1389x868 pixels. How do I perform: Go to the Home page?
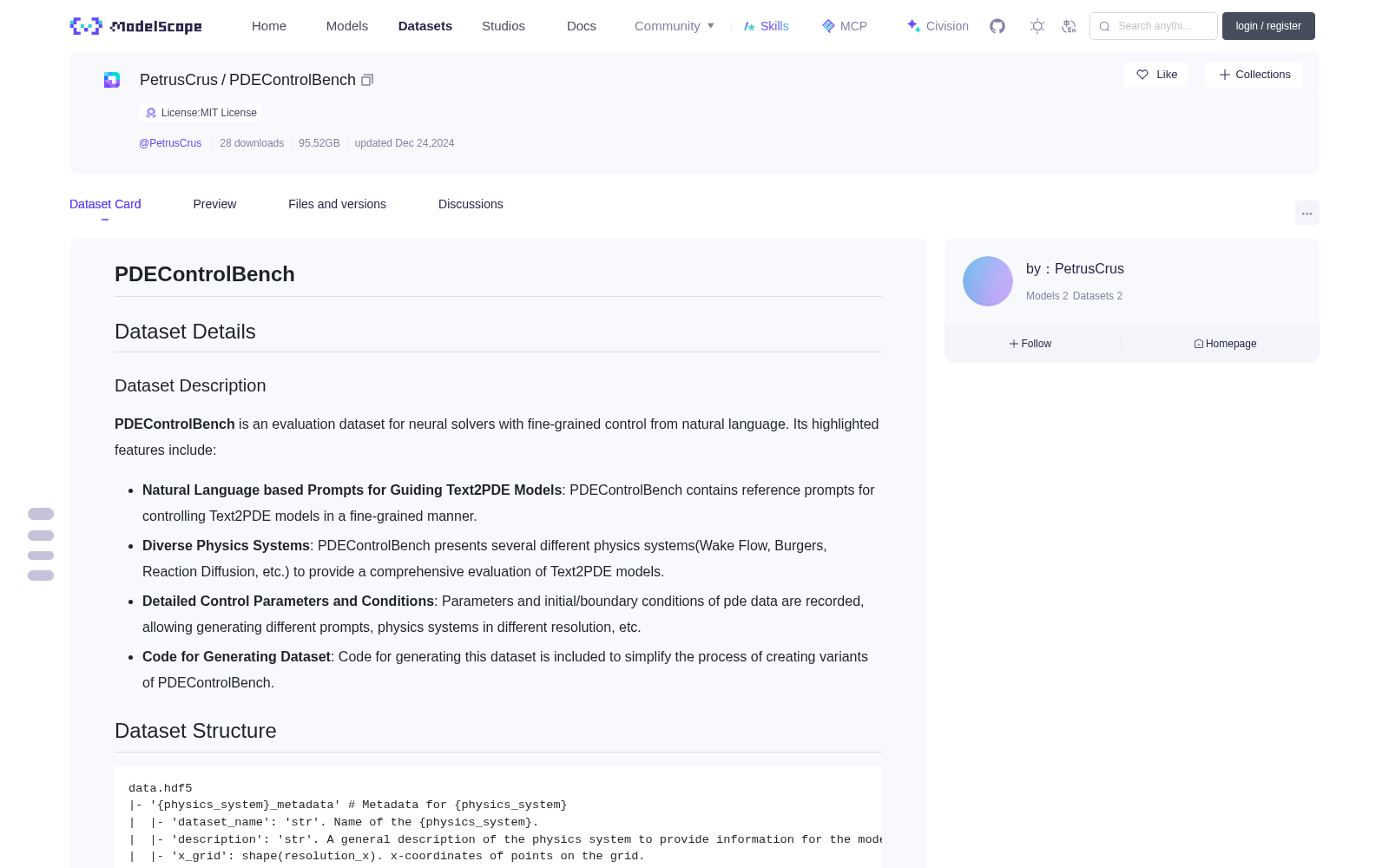(269, 26)
